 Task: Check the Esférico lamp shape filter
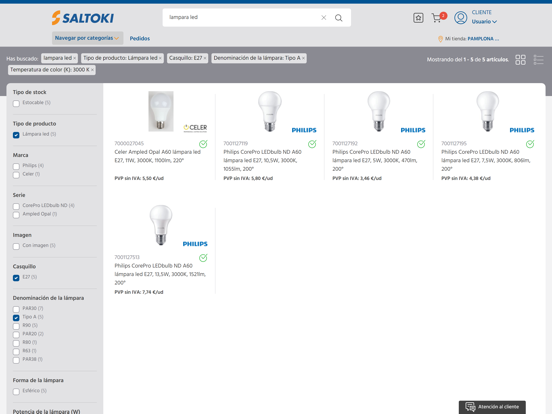16,391
